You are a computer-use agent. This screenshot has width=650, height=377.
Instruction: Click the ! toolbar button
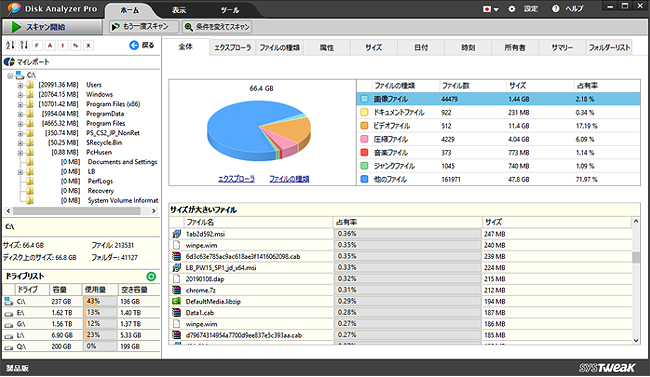pyautogui.click(x=63, y=46)
